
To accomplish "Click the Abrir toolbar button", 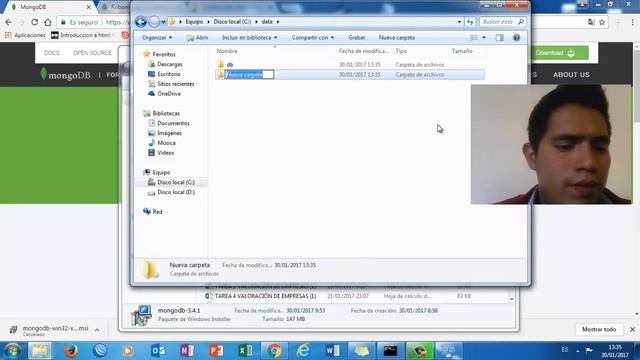I will [x=198, y=38].
